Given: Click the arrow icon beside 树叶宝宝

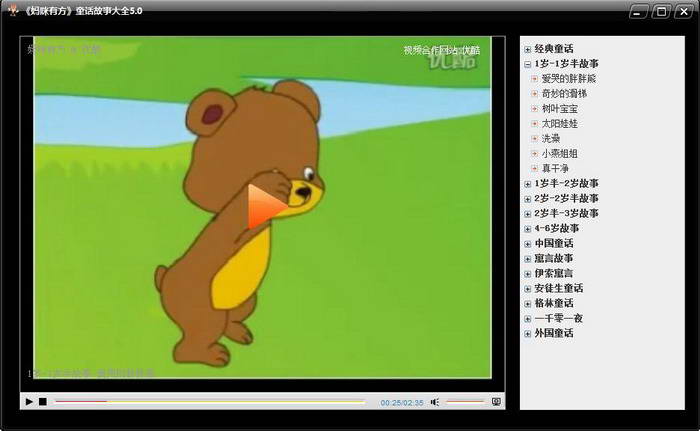Looking at the screenshot, I should click(x=534, y=109).
